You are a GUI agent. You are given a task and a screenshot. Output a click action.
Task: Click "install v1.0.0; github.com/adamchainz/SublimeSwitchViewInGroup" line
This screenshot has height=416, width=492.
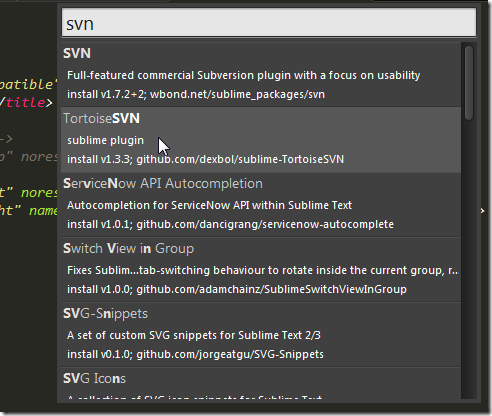tap(237, 289)
